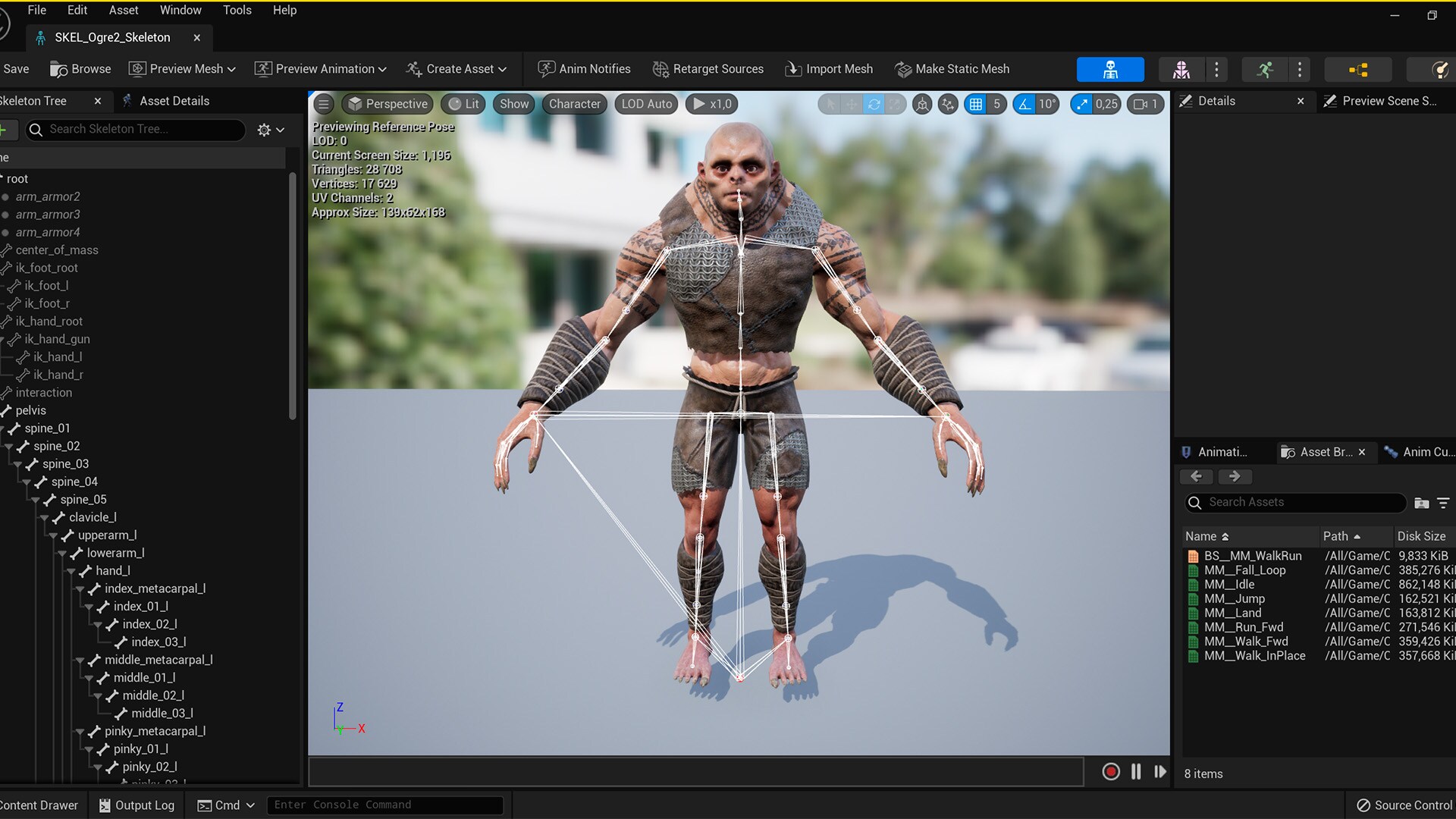This screenshot has height=819, width=1456.
Task: Open the Perspective view dropdown
Action: pyautogui.click(x=387, y=104)
